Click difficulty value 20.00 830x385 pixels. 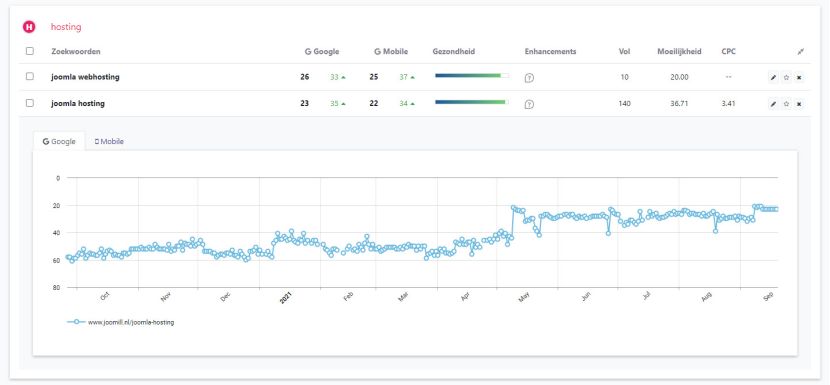(x=679, y=77)
